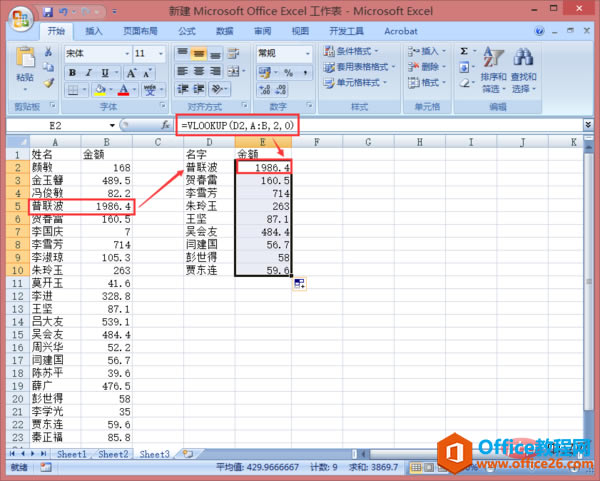The image size is (600, 481).
Task: Switch to Sheet1 worksheet tab
Action: tap(72, 454)
